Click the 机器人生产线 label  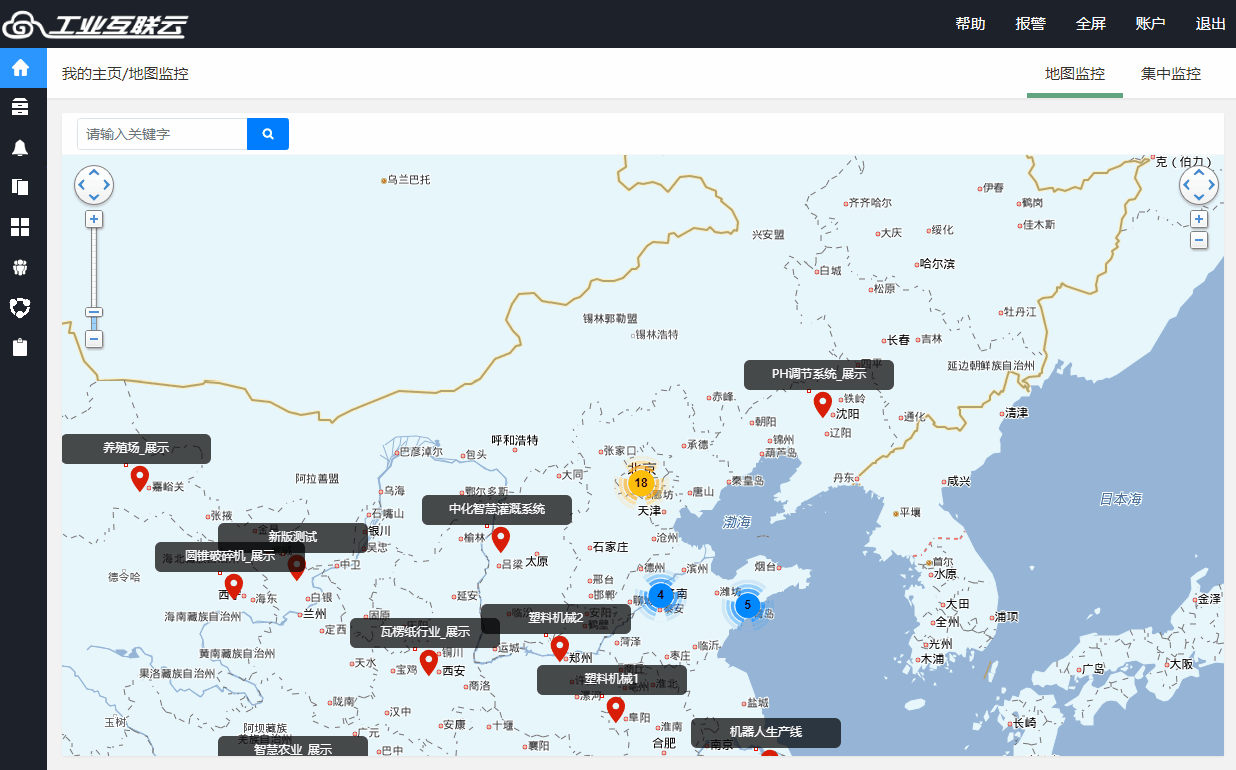click(766, 732)
